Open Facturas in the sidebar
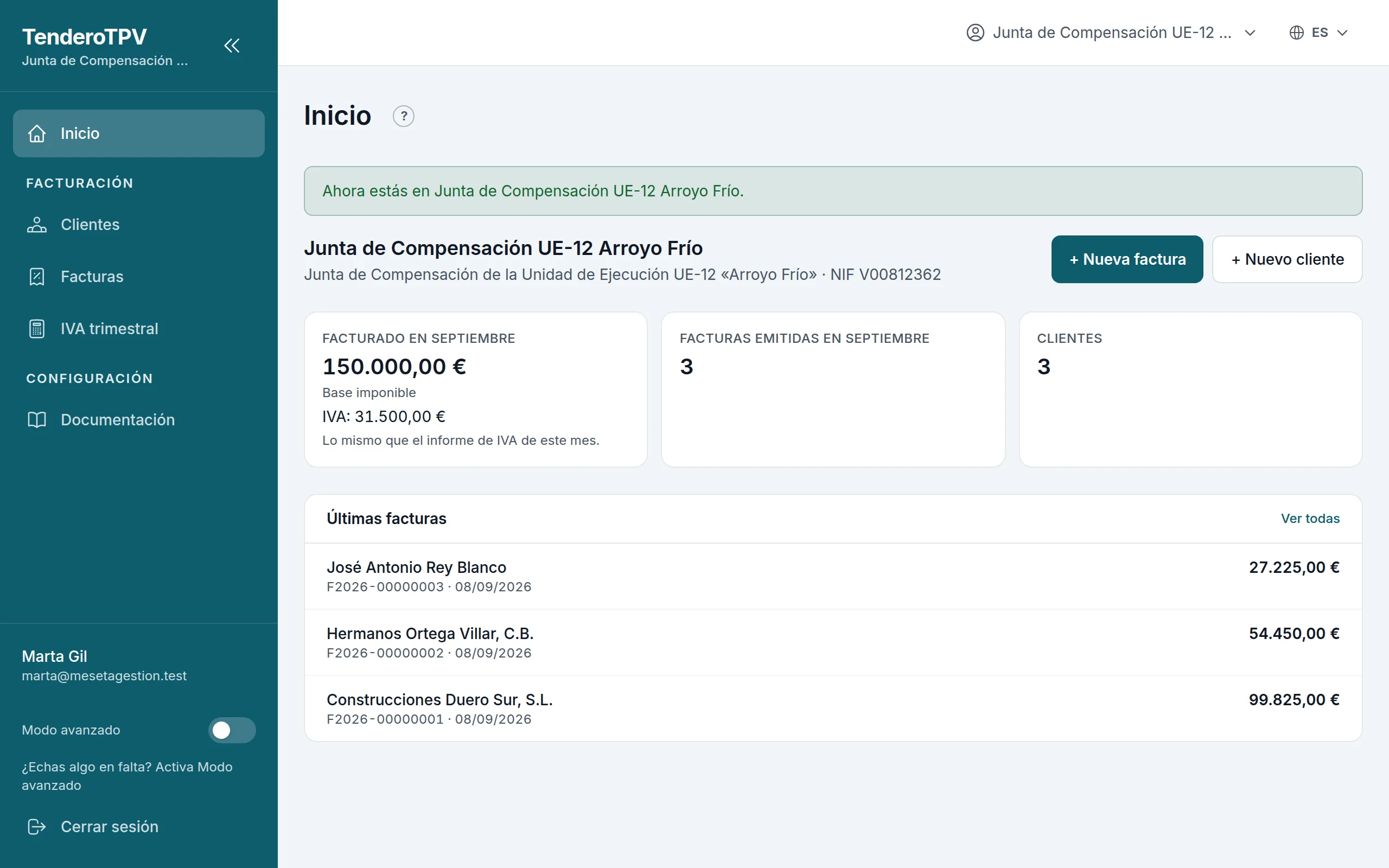 point(139,277)
